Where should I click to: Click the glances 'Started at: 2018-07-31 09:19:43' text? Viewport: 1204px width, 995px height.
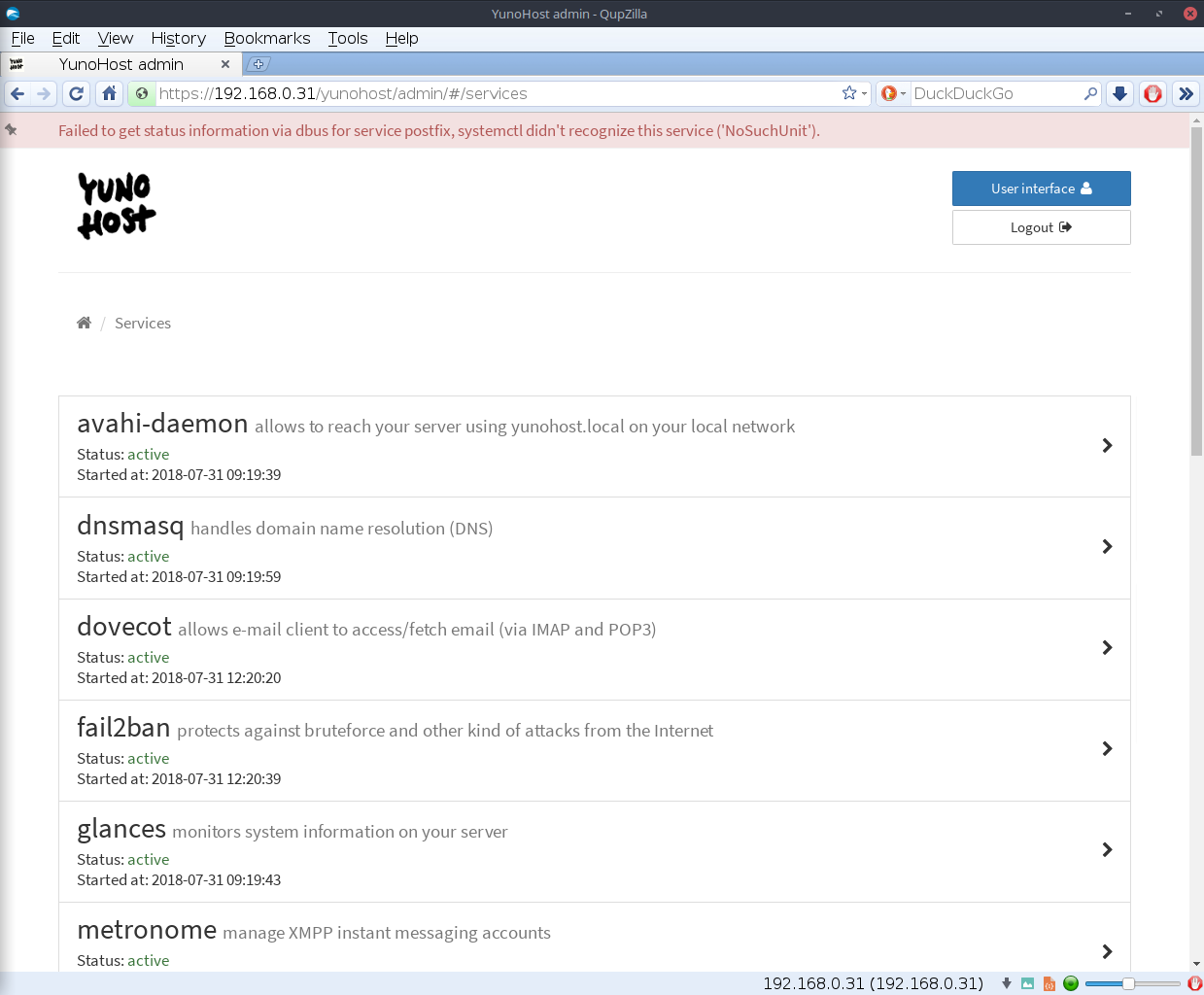pos(179,879)
